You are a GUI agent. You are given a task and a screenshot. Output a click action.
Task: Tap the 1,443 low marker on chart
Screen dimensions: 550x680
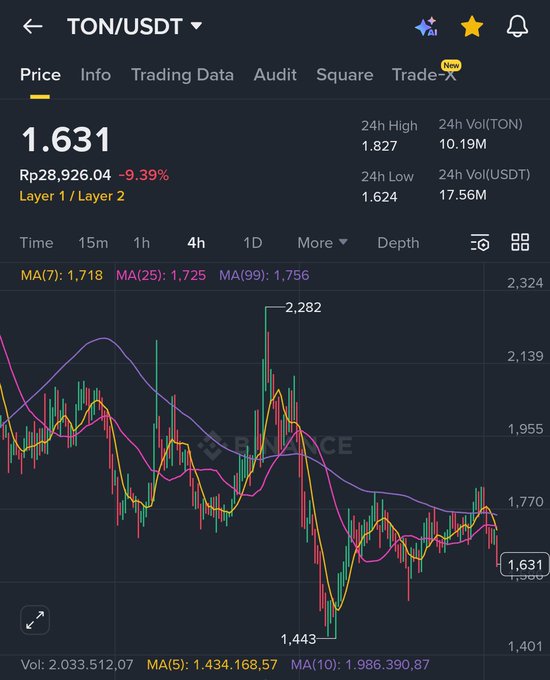click(x=298, y=639)
